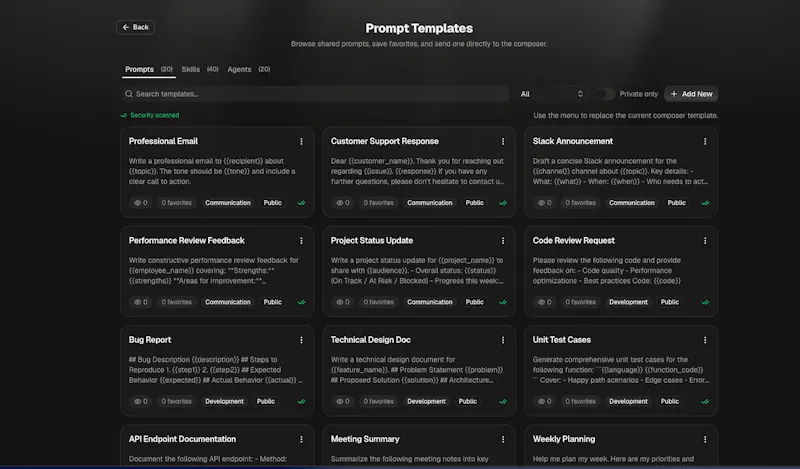Viewport: 800px width, 469px height.
Task: Click view count eye on Code Review Request
Action: tap(544, 302)
